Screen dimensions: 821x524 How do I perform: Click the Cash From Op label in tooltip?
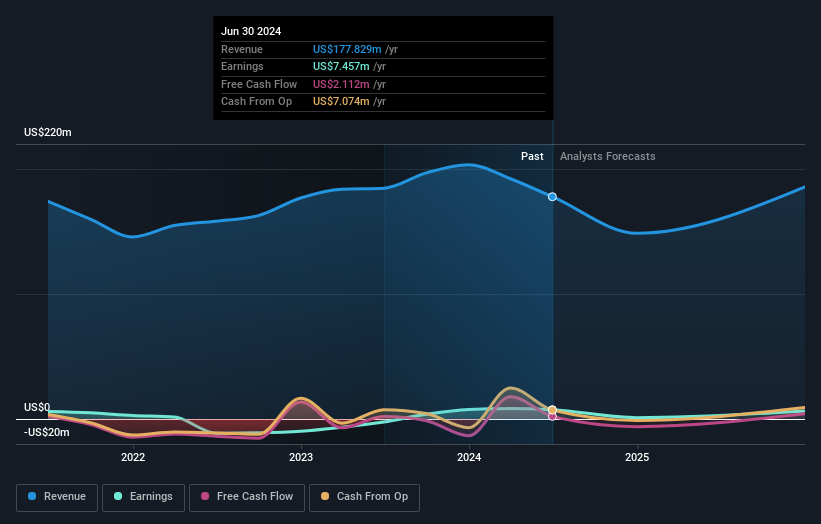click(x=257, y=102)
